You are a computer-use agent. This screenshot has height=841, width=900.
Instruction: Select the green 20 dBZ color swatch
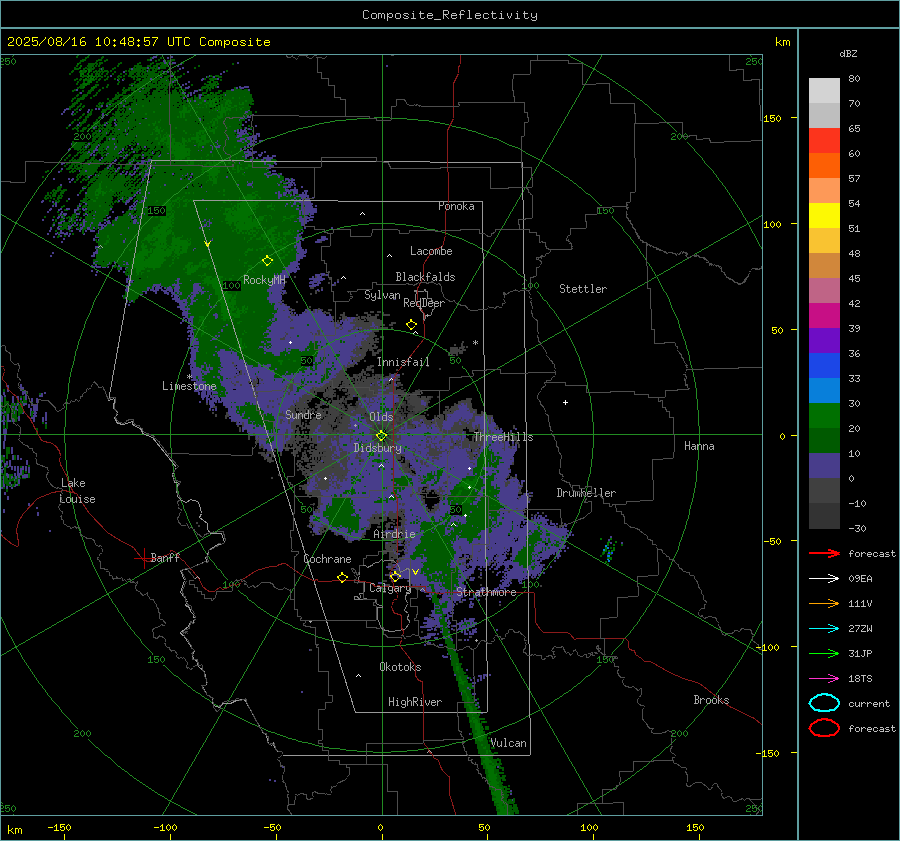tap(824, 415)
